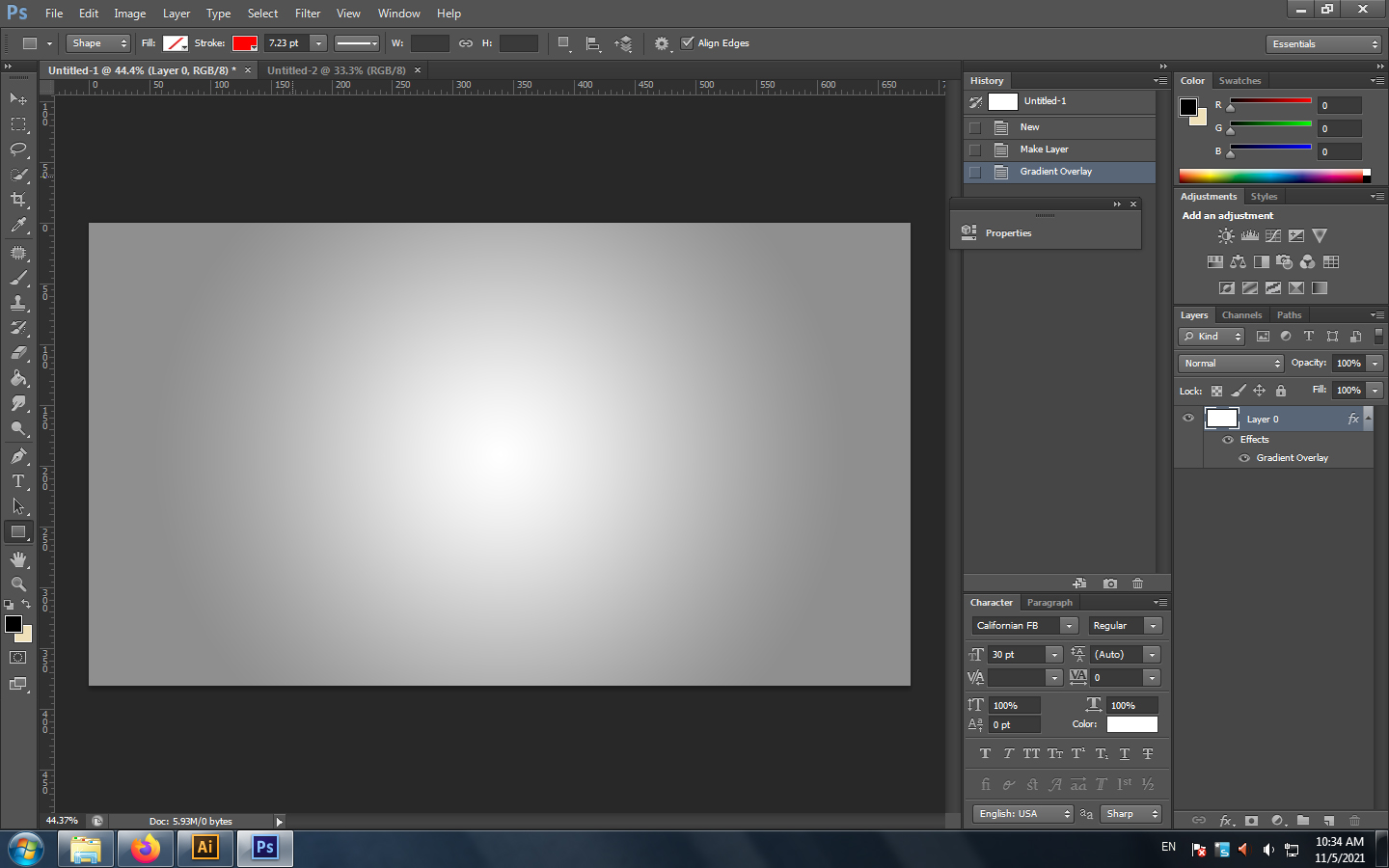This screenshot has height=868, width=1389.
Task: Open the Filter menu
Action: click(x=307, y=14)
